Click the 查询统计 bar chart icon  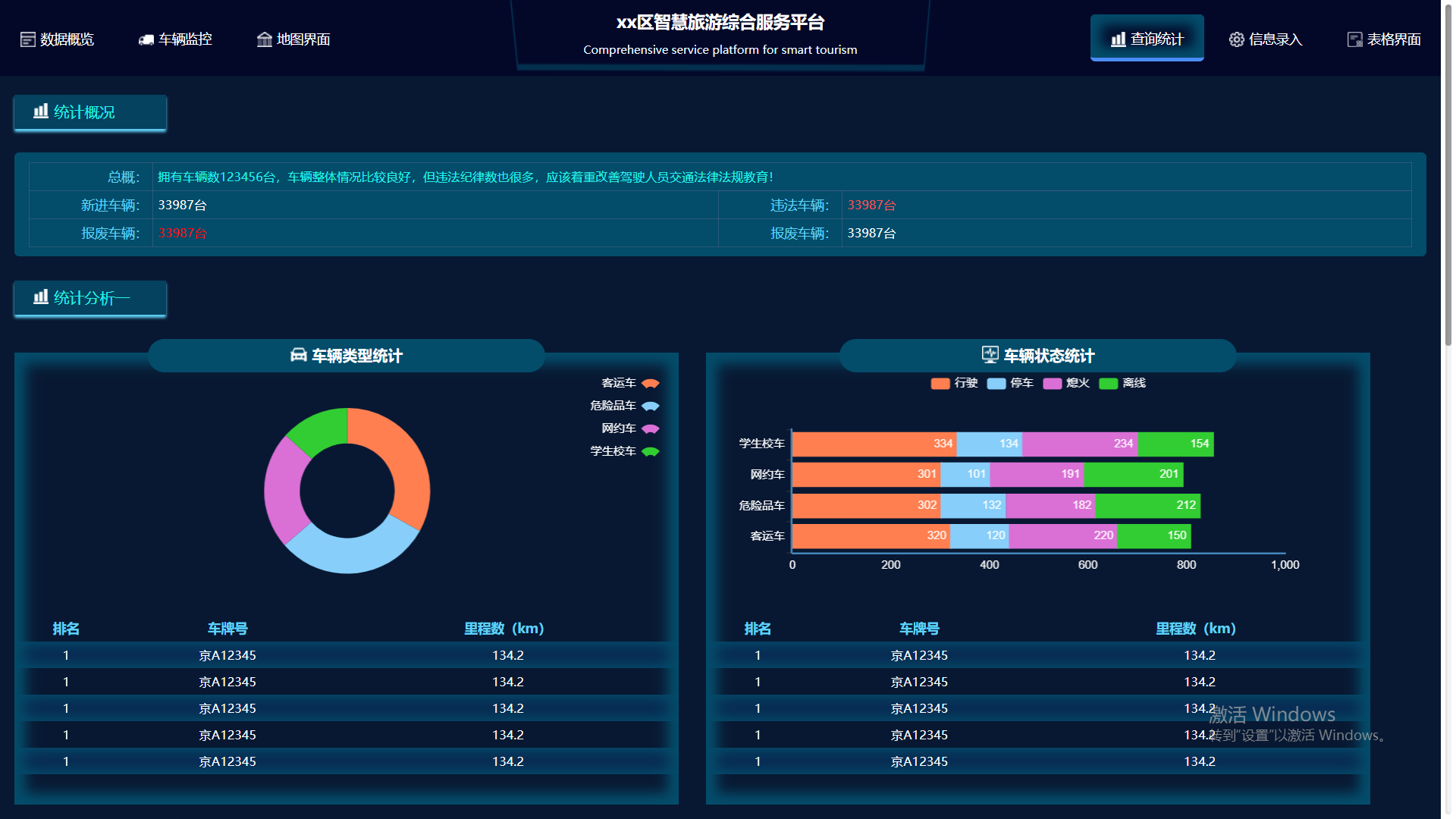click(1118, 39)
